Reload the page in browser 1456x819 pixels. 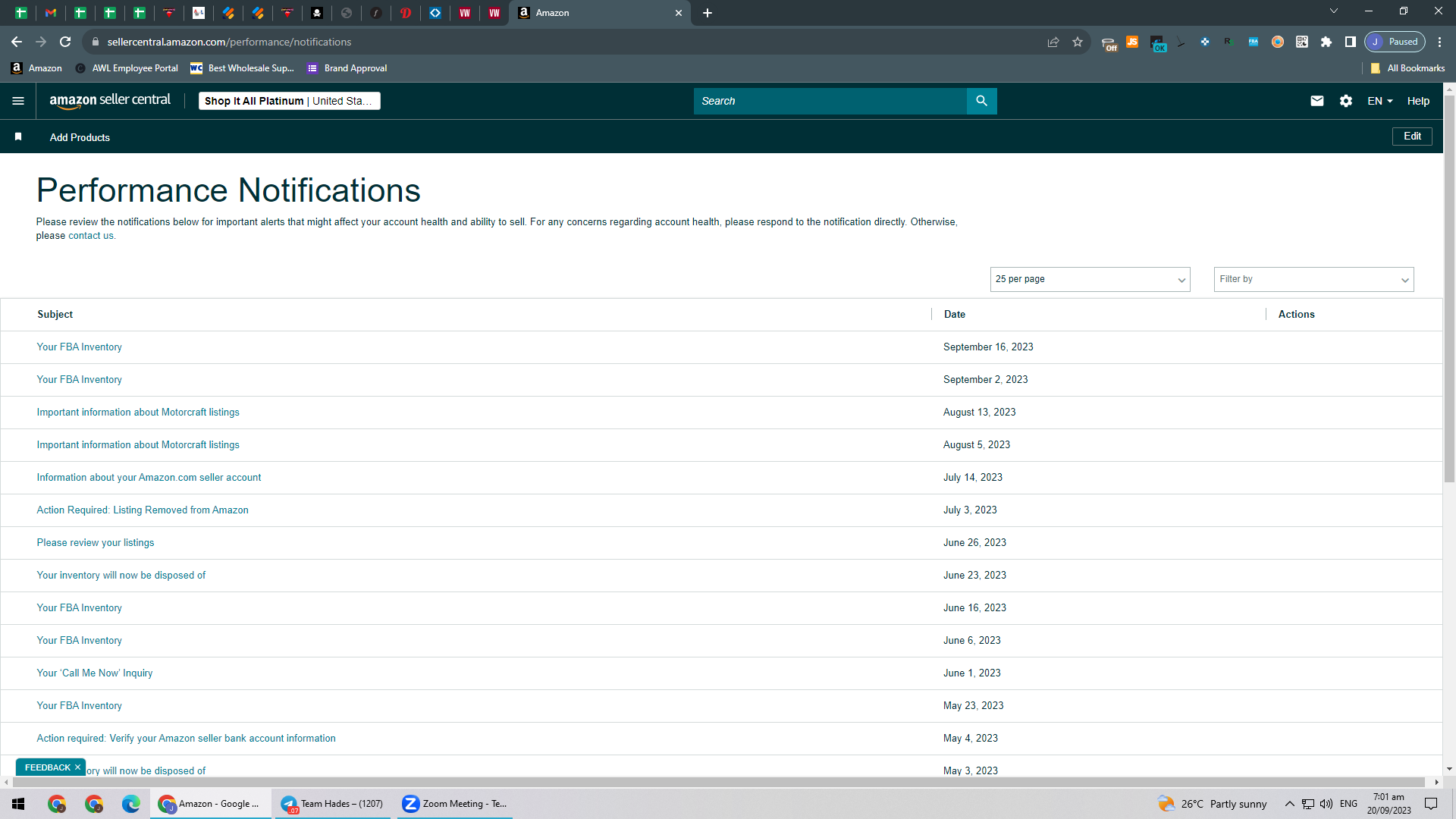[65, 42]
